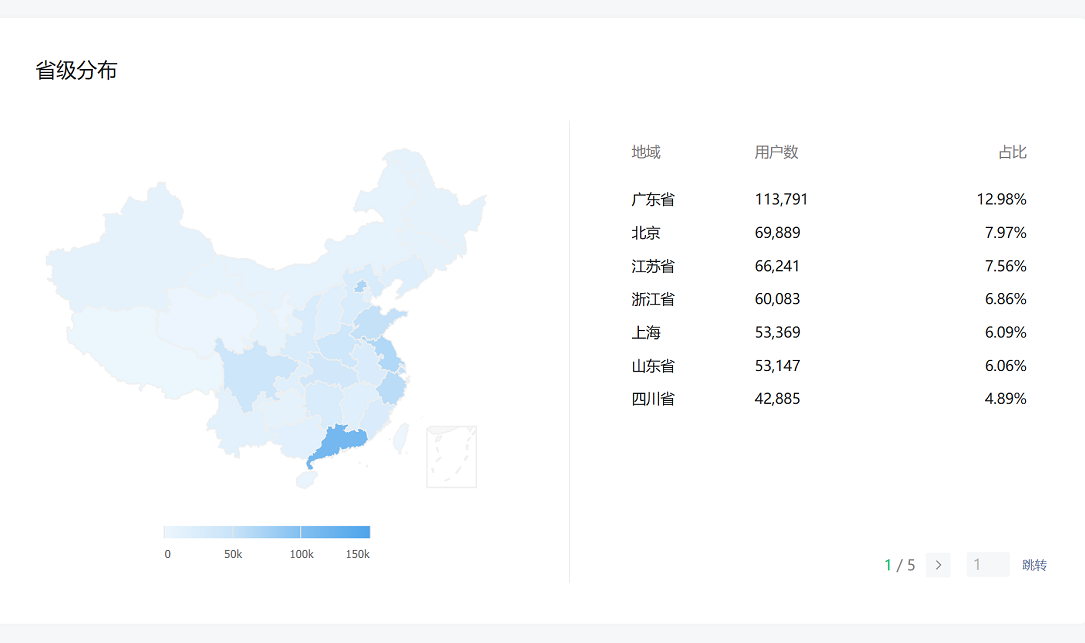The width and height of the screenshot is (1085, 643).
Task: Click Hainan island on the map
Action: coord(307,479)
